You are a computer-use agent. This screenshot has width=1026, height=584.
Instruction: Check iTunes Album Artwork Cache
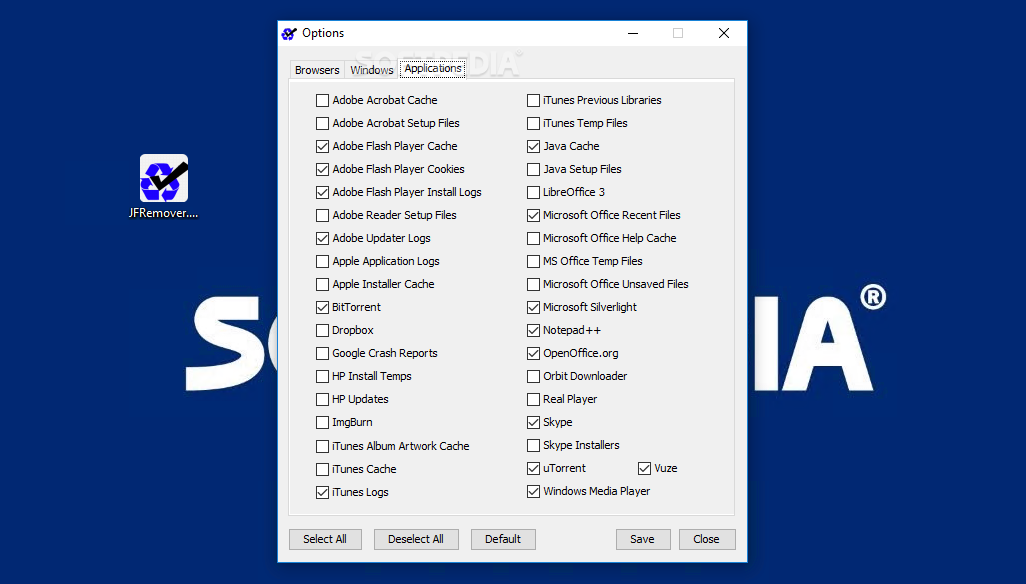pyautogui.click(x=323, y=446)
